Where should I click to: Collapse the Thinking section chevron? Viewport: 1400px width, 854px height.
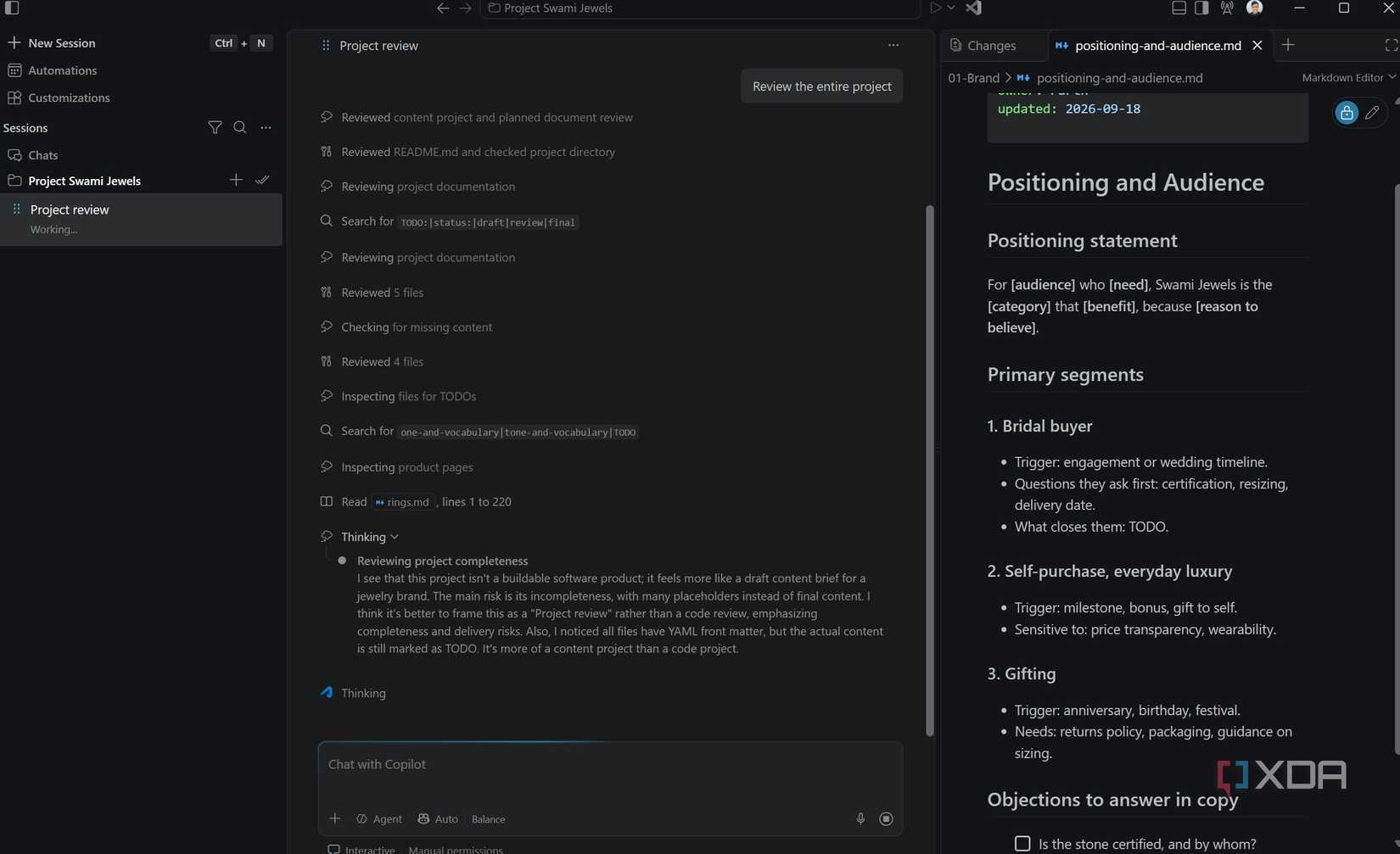pyautogui.click(x=395, y=537)
